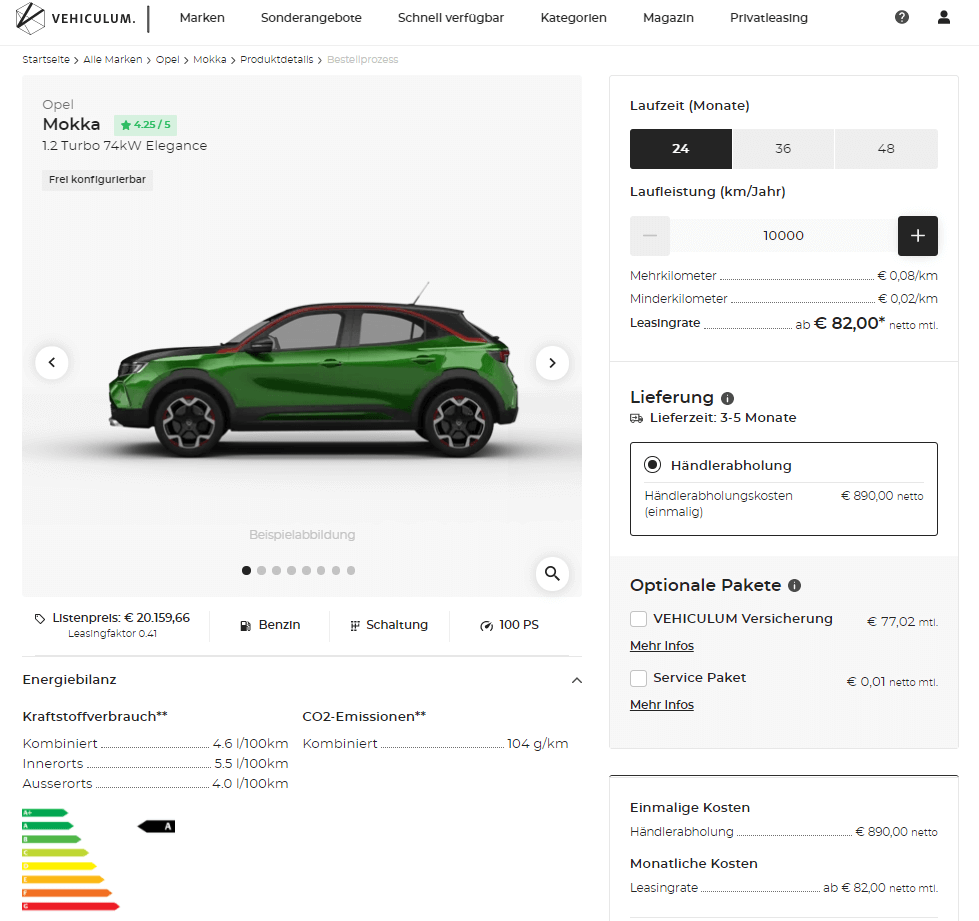This screenshot has width=979, height=921.
Task: Enable the VEHICULUM Versicherung checkbox
Action: click(638, 619)
